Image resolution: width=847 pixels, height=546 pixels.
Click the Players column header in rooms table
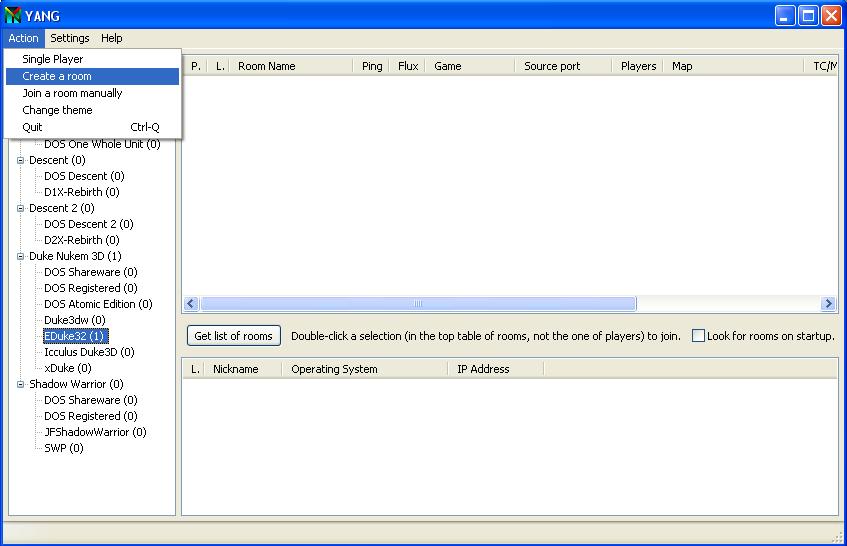click(637, 66)
